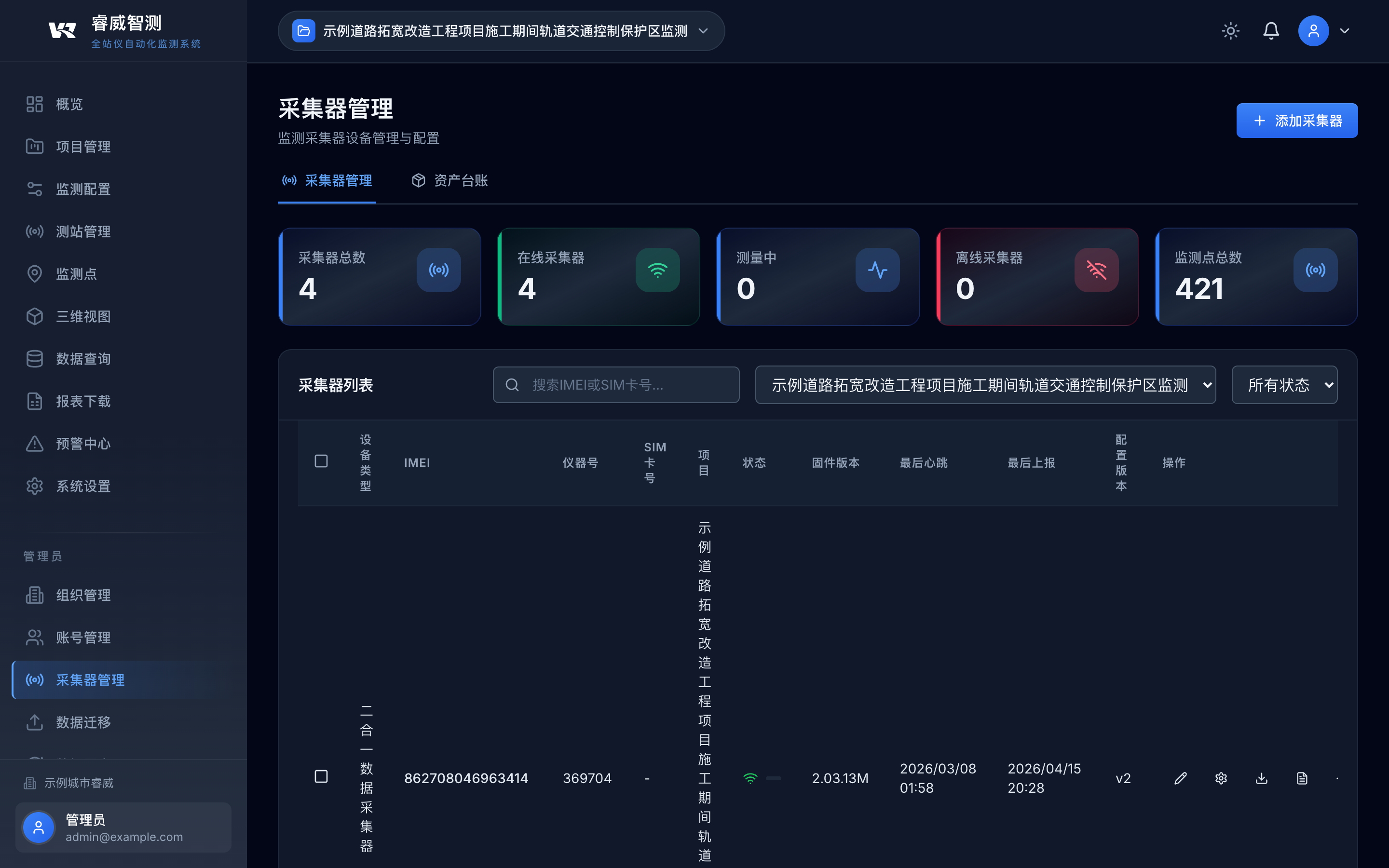Open the 预警中心 from the sidebar
This screenshot has width=1389, height=868.
click(83, 443)
